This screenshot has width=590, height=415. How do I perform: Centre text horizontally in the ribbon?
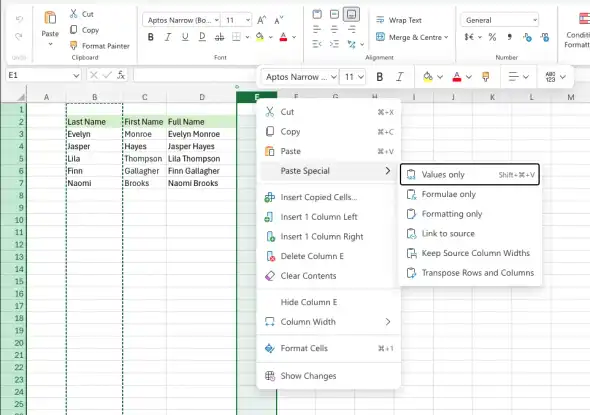pos(334,29)
